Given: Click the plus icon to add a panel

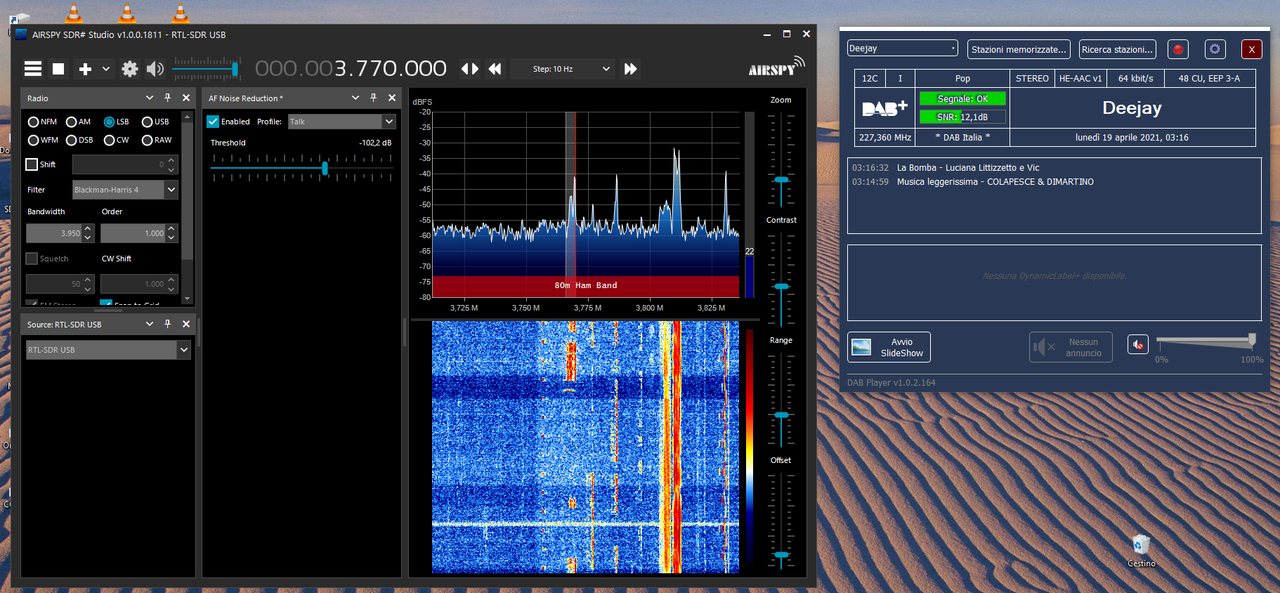Looking at the screenshot, I should click(x=85, y=69).
